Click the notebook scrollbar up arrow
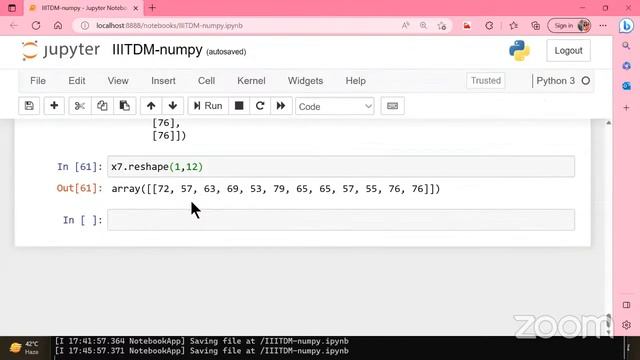 click(608, 123)
